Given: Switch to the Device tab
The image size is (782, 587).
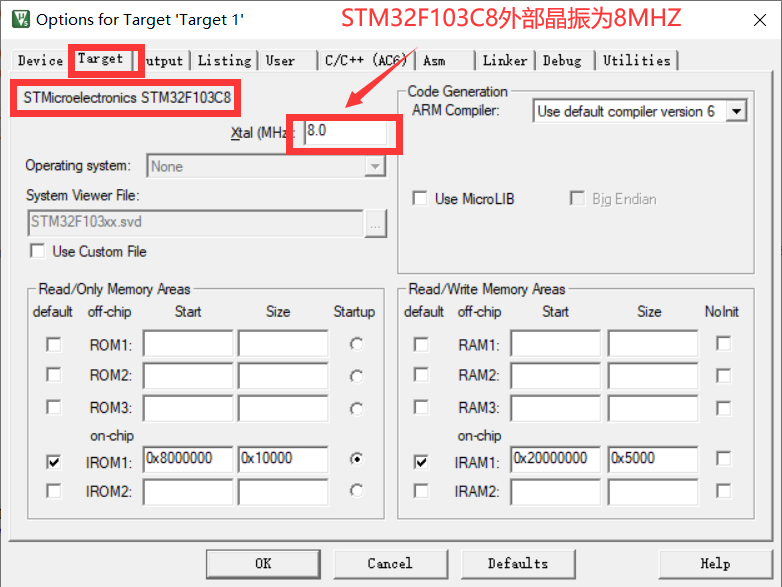Looking at the screenshot, I should pos(40,60).
